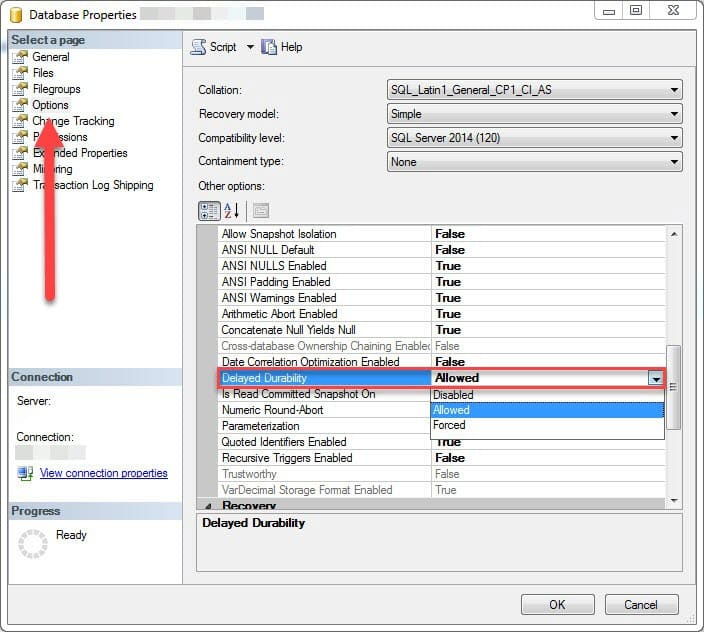Click the Property Pages icon
704x632 pixels.
tap(261, 211)
